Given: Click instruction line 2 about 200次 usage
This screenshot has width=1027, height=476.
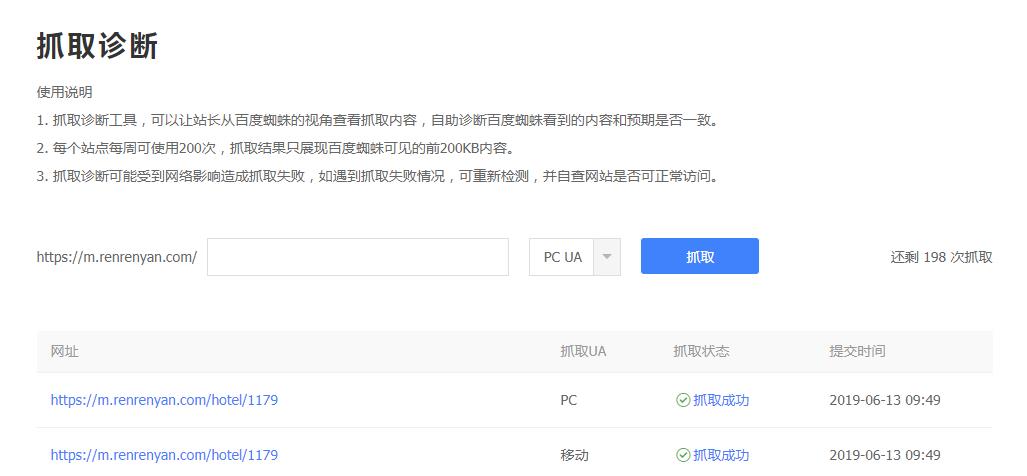Looking at the screenshot, I should tap(276, 149).
